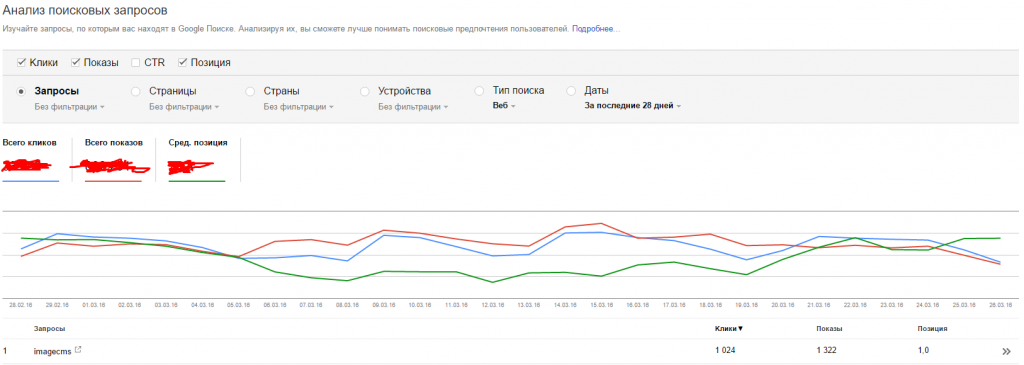1024x365 pixels.
Task: Sort table by Показы column
Action: pyautogui.click(x=829, y=328)
